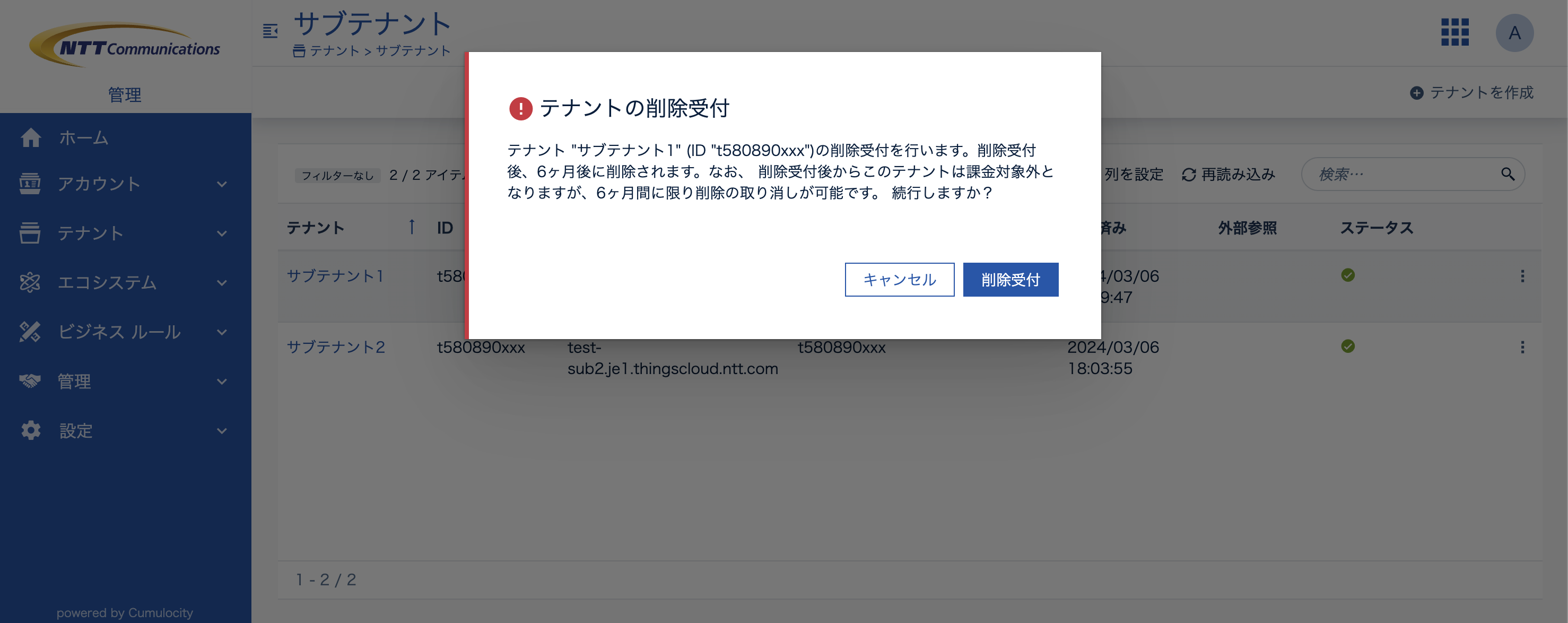Toggle the navigator collapse icon
This screenshot has width=1568, height=623.
coord(270,30)
